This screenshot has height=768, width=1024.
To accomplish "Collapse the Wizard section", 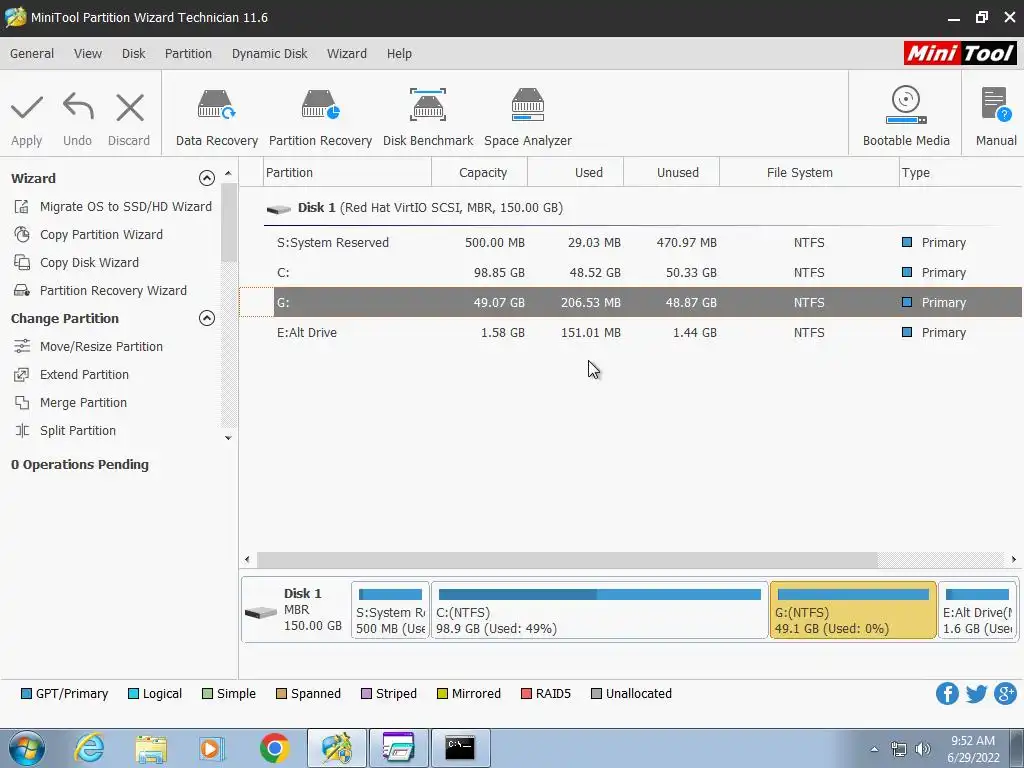I will click(206, 178).
